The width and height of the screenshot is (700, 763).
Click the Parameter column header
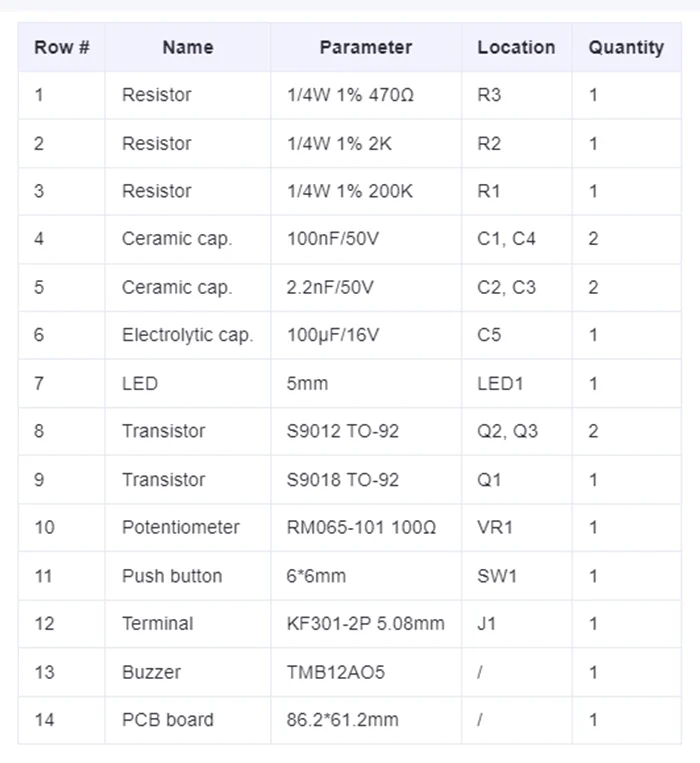pos(365,47)
